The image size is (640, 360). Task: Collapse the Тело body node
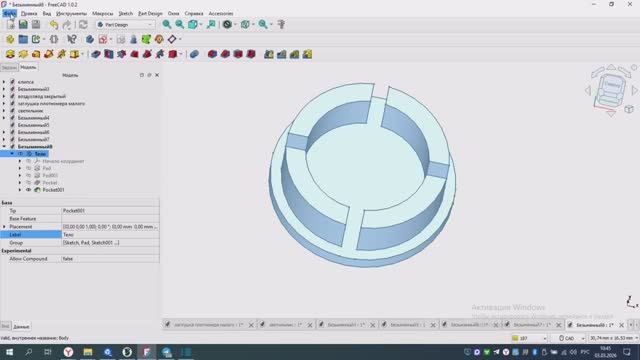click(12, 154)
